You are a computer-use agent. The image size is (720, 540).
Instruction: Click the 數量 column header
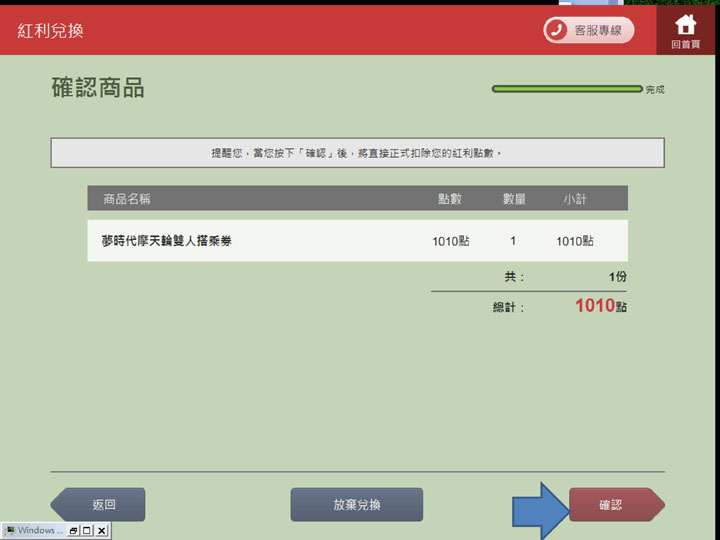[x=514, y=199]
